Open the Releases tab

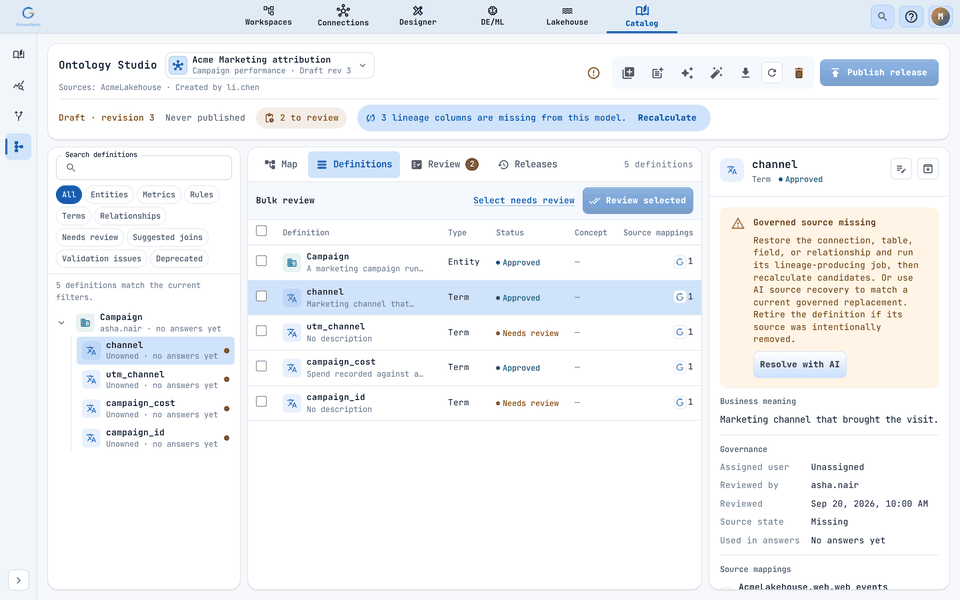click(x=528, y=164)
